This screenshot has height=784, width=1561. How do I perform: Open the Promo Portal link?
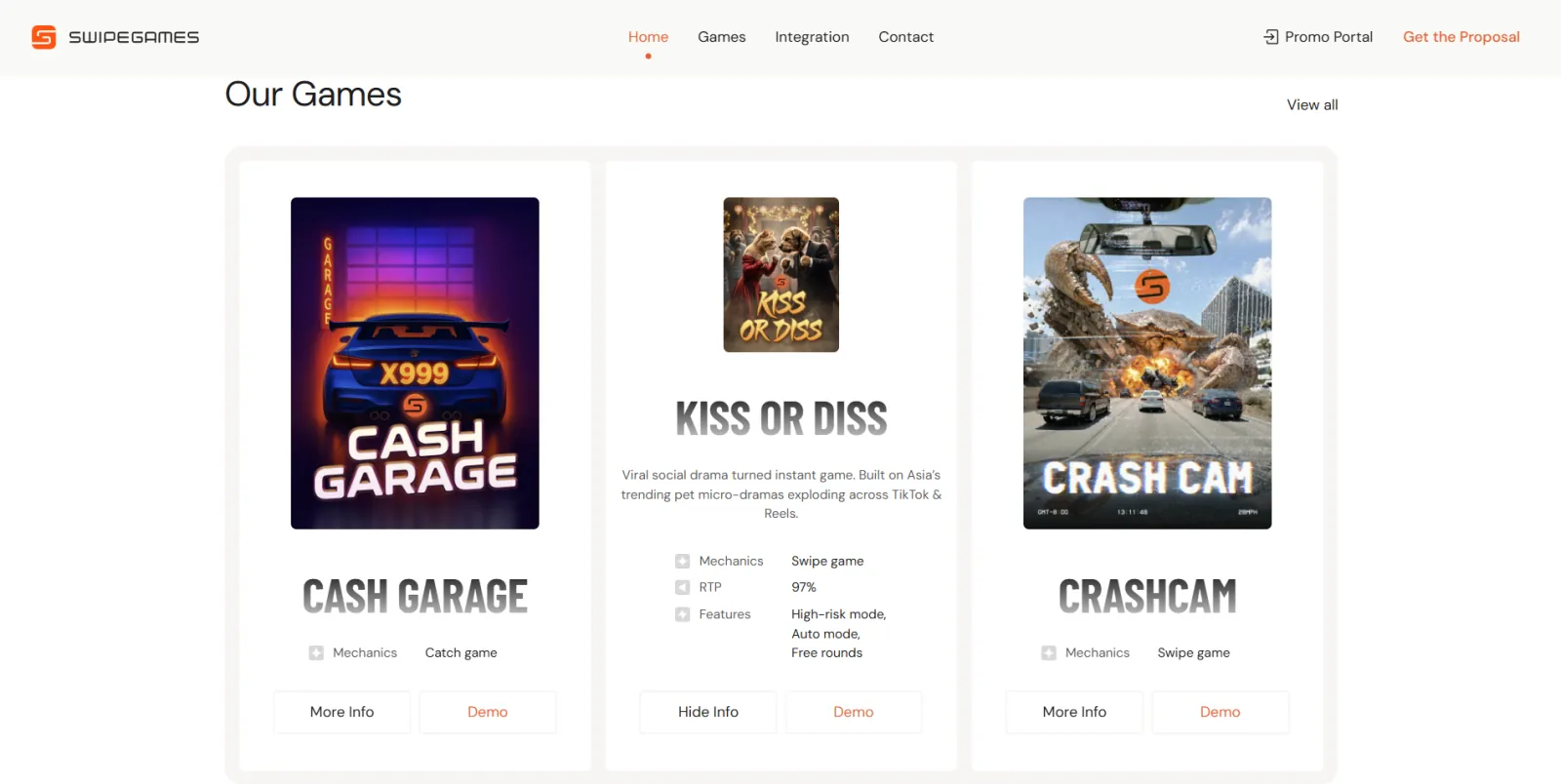1318,37
